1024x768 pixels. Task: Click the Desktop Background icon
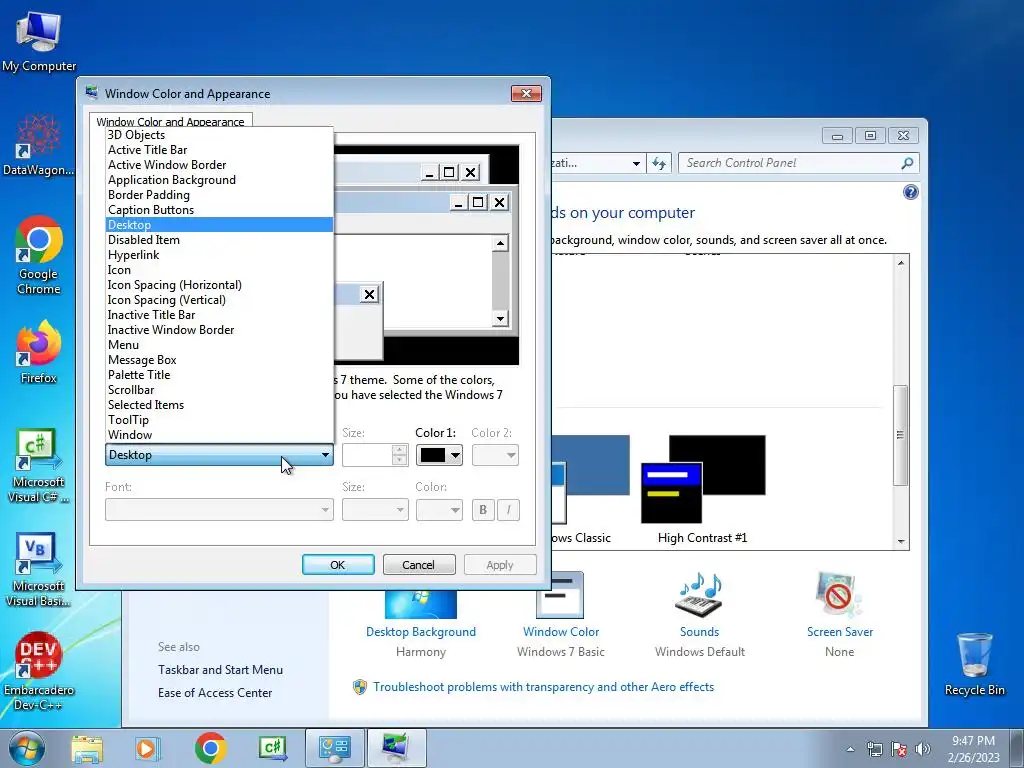(x=421, y=604)
